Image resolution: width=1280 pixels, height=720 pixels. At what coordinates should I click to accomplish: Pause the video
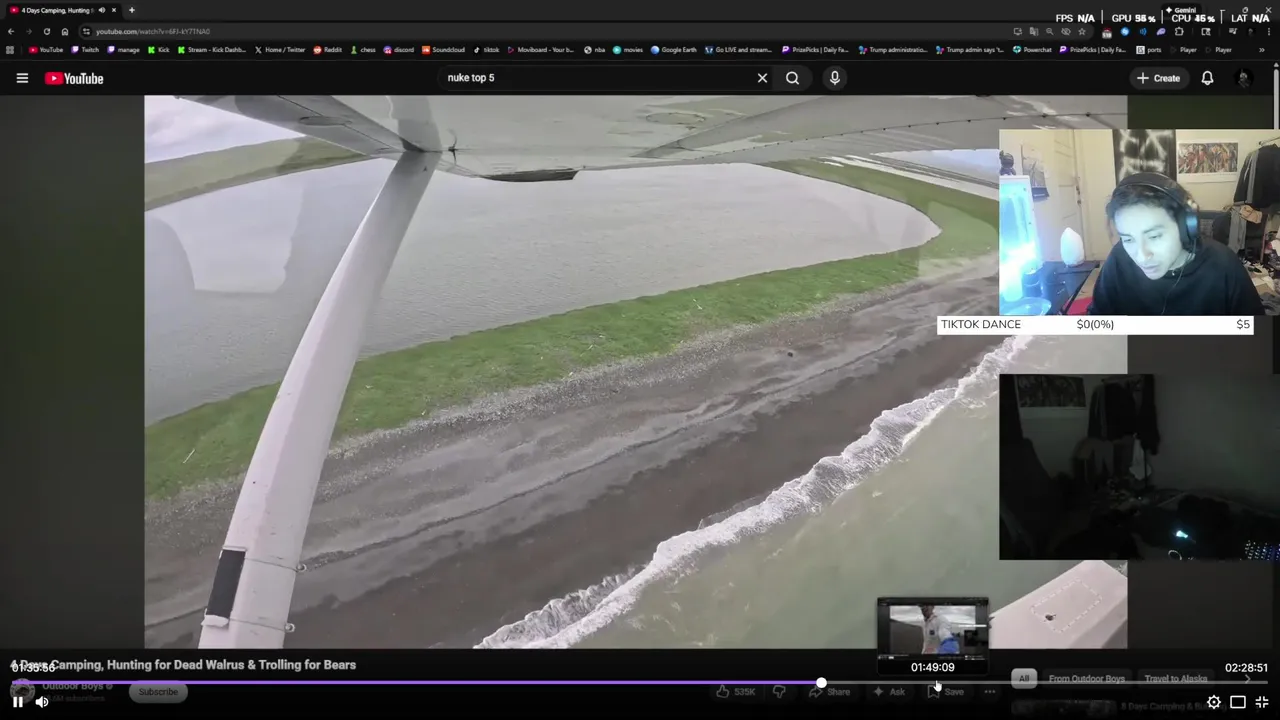pyautogui.click(x=18, y=702)
